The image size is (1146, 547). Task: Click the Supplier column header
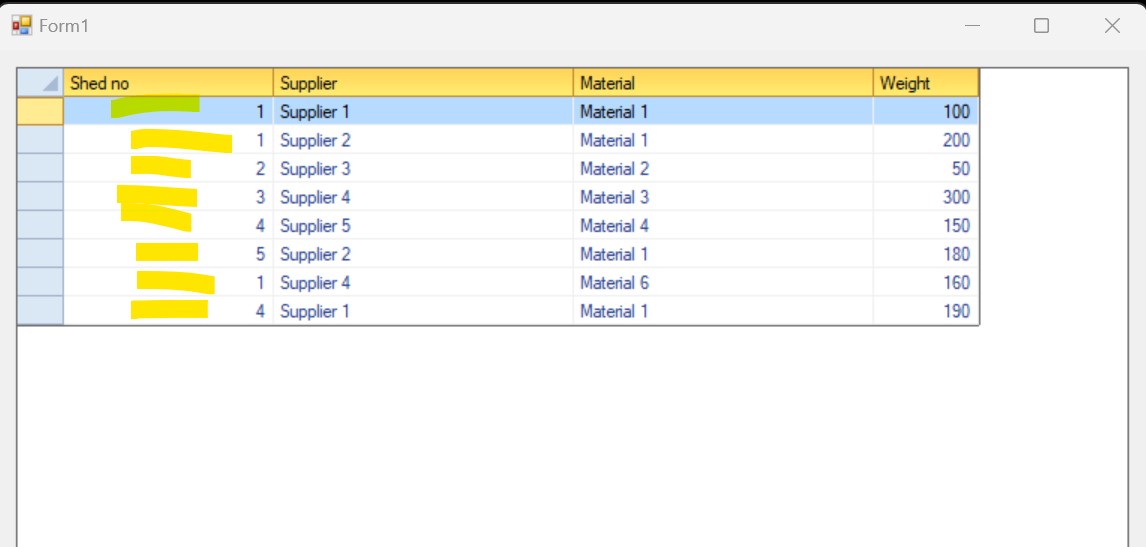pyautogui.click(x=423, y=83)
